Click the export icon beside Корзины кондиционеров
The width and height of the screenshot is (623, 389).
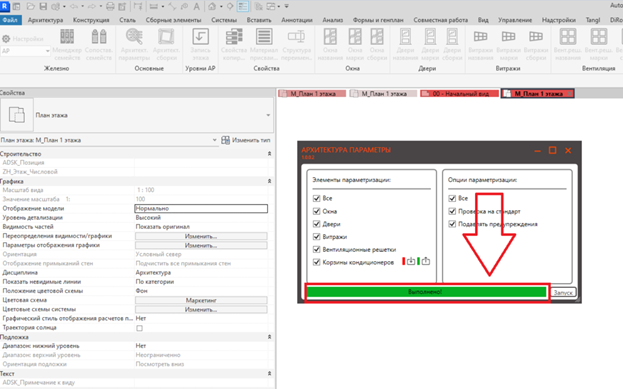[x=426, y=261]
